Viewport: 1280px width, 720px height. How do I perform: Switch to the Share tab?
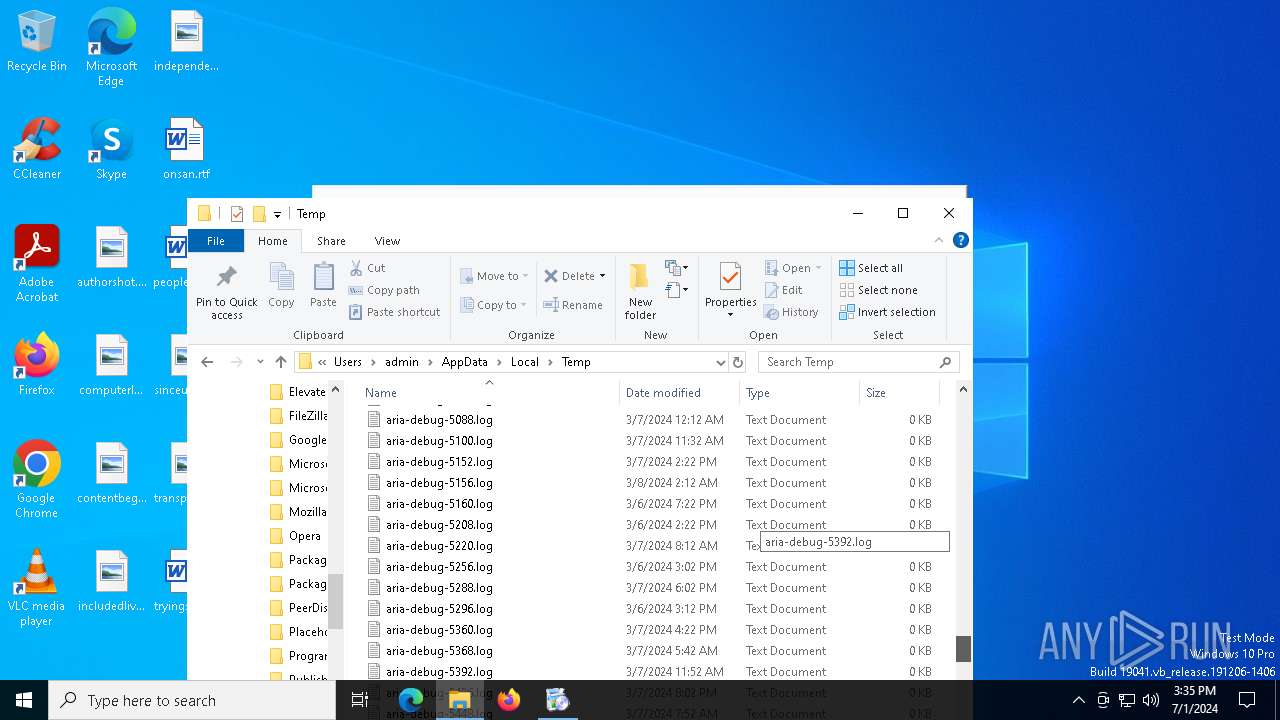(331, 241)
